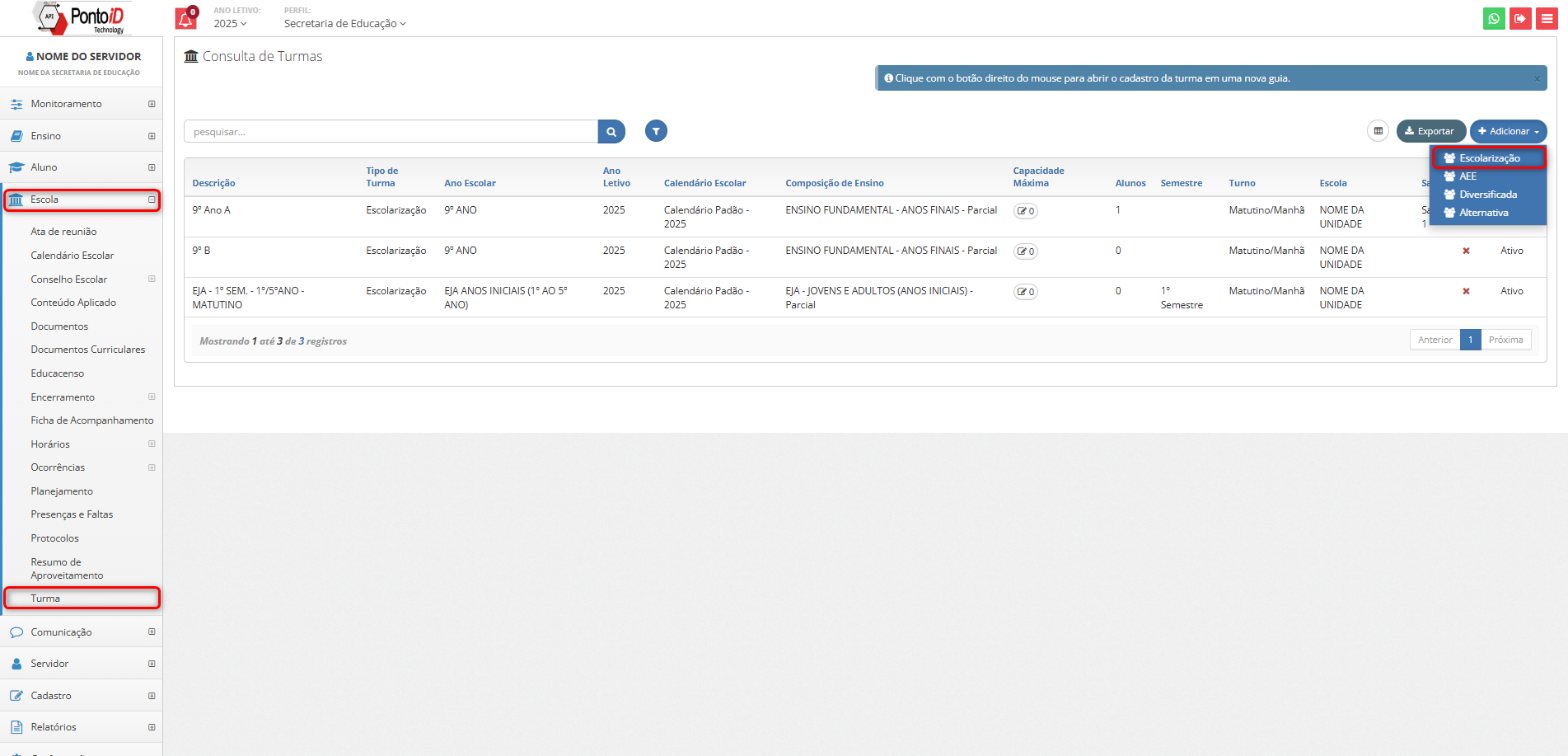Sort table by Turno column

point(1242,183)
